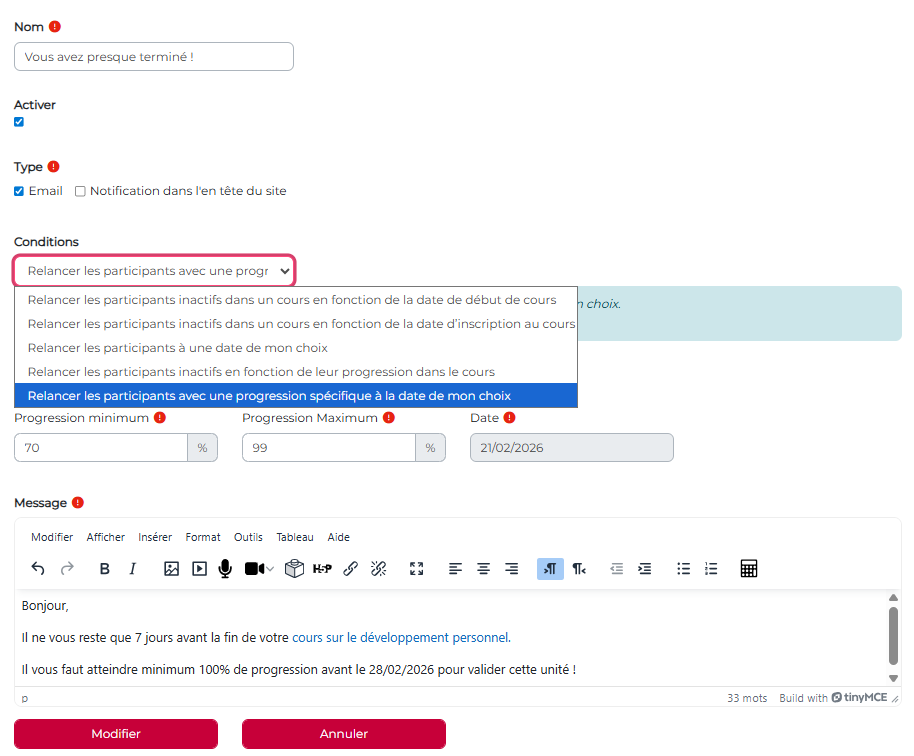914x756 pixels.
Task: Toggle fullscreen mode in the editor
Action: [x=417, y=569]
